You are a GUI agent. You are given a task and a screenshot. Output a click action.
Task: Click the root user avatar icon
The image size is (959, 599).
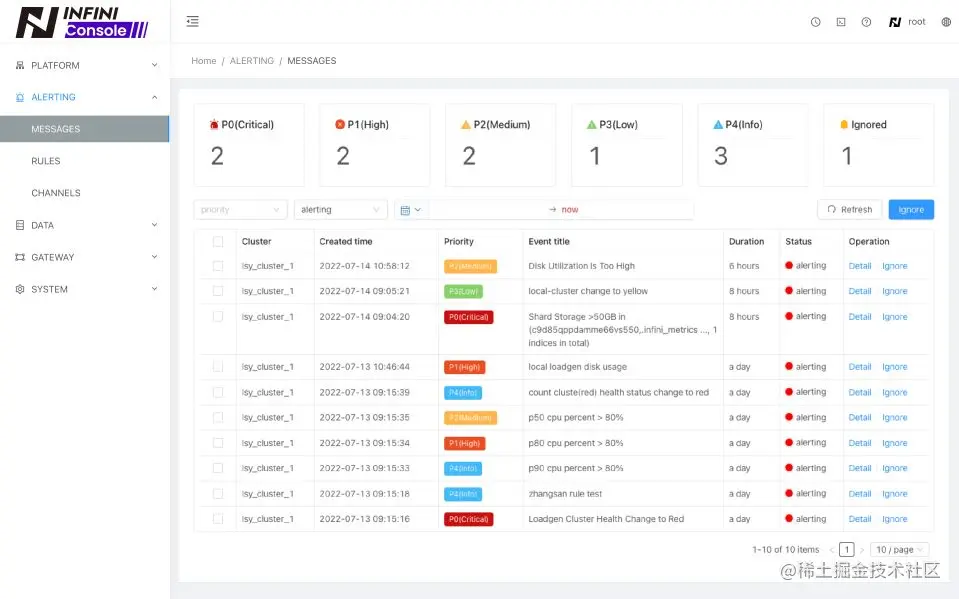895,22
